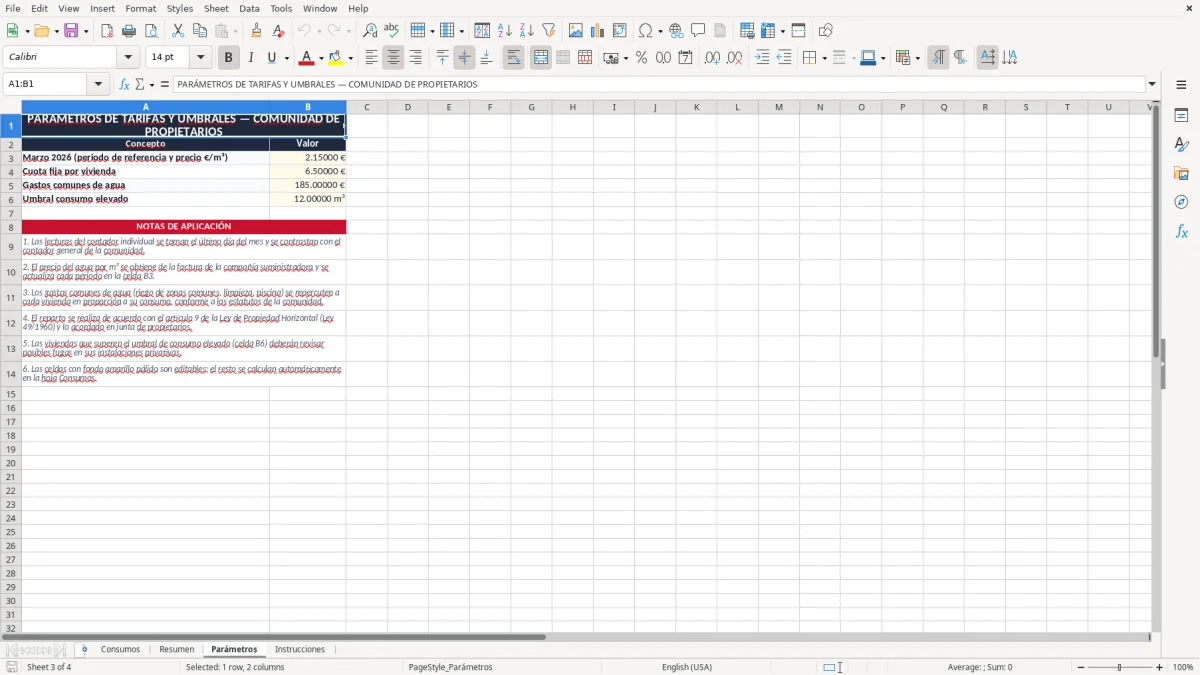Select Clone Formatting paintbrush
The height and width of the screenshot is (675, 1200).
256,31
